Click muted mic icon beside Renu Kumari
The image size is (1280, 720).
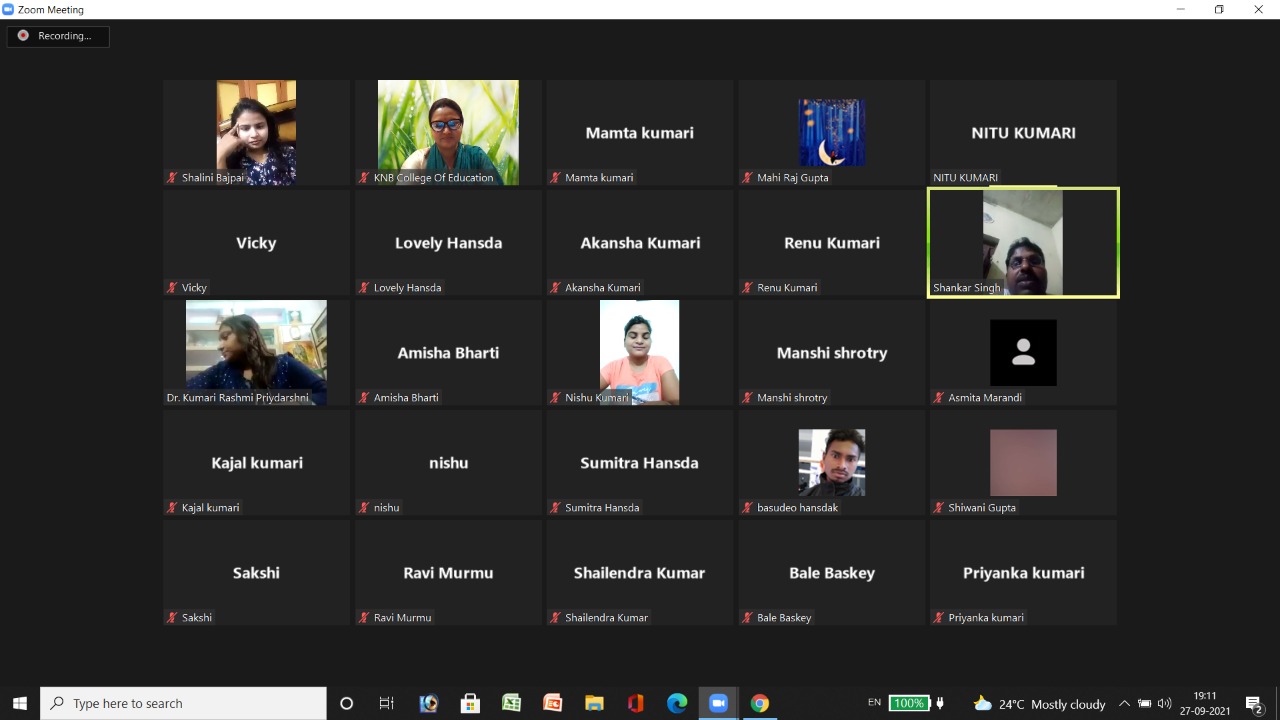tap(747, 287)
